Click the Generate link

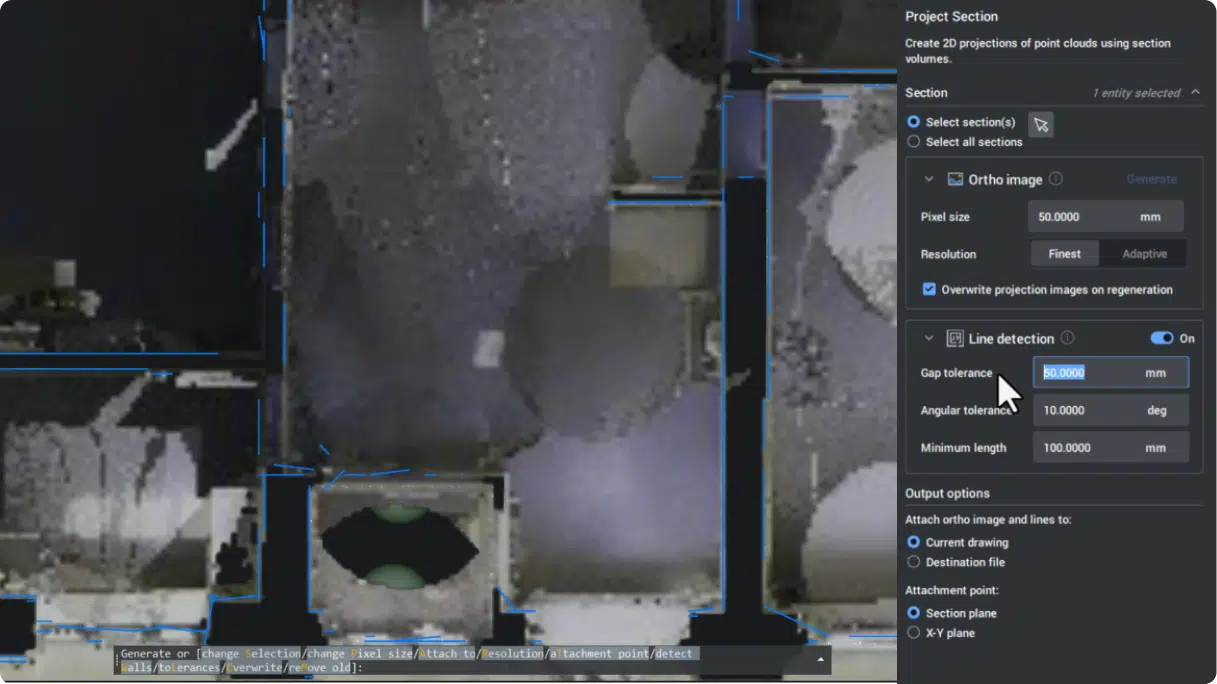[x=1151, y=179]
